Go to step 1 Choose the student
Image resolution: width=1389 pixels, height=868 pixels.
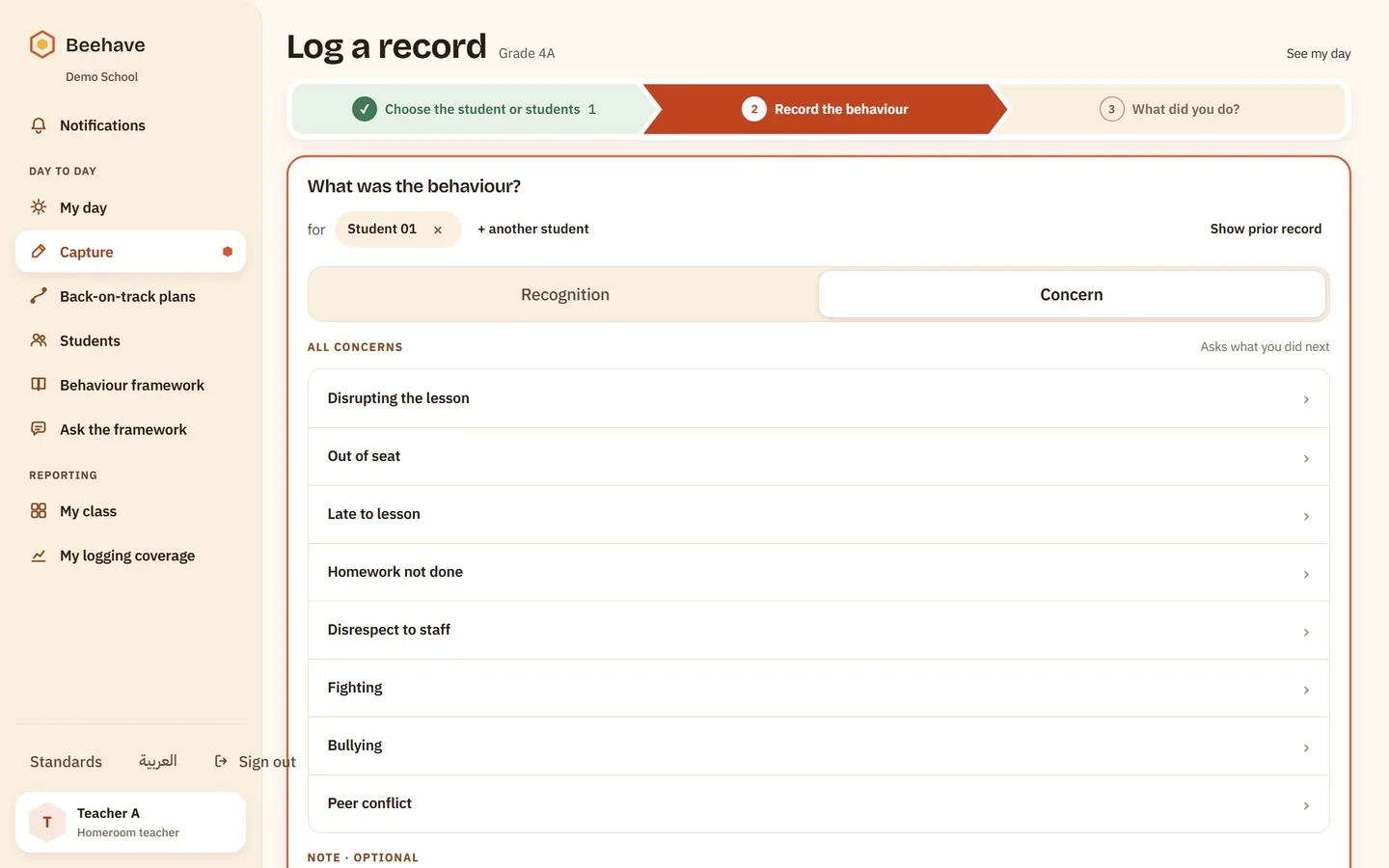[474, 109]
